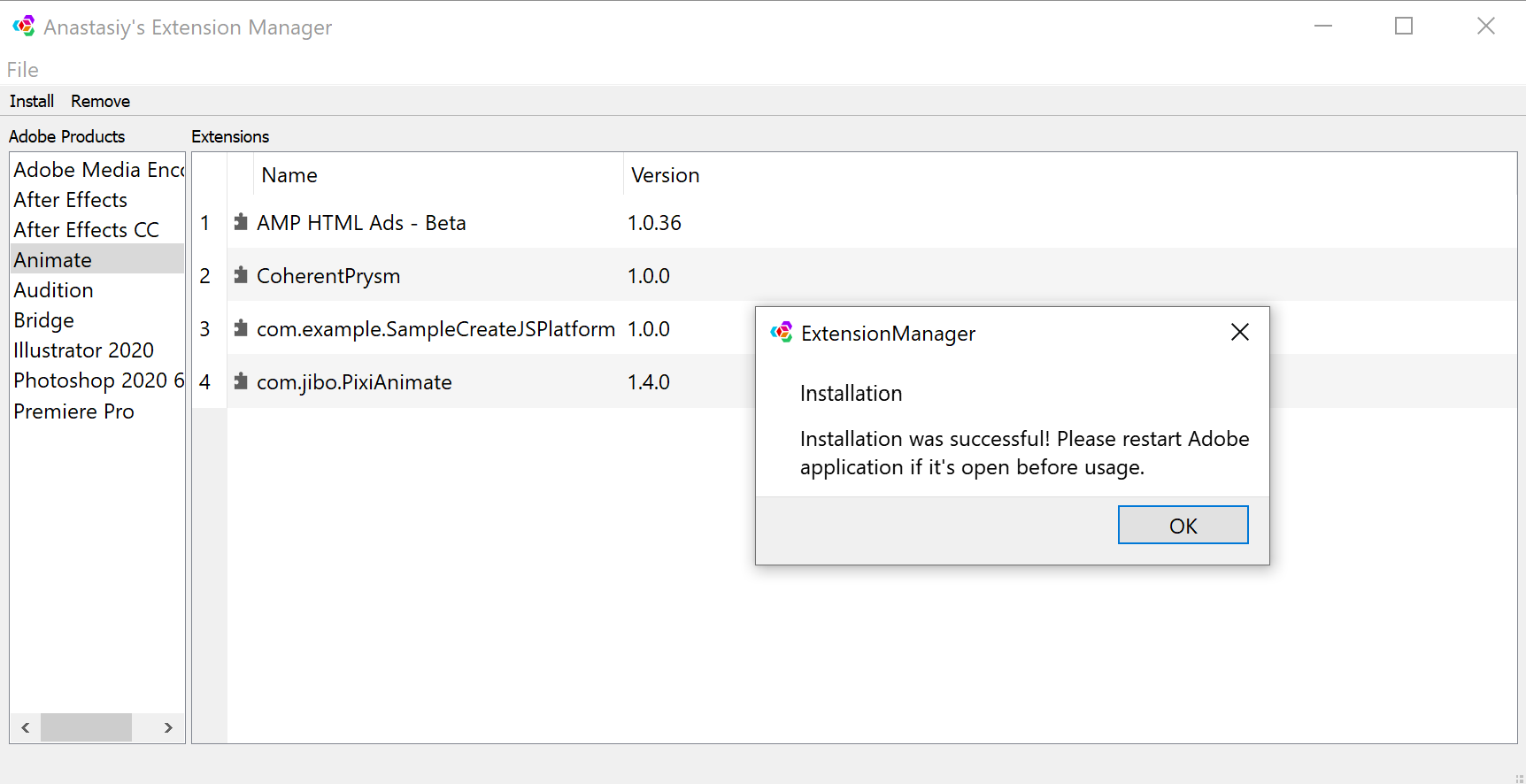Click the puzzle icon beside AMP HTML Ads - Beta
Viewport: 1526px width, 784px height.
(x=241, y=222)
